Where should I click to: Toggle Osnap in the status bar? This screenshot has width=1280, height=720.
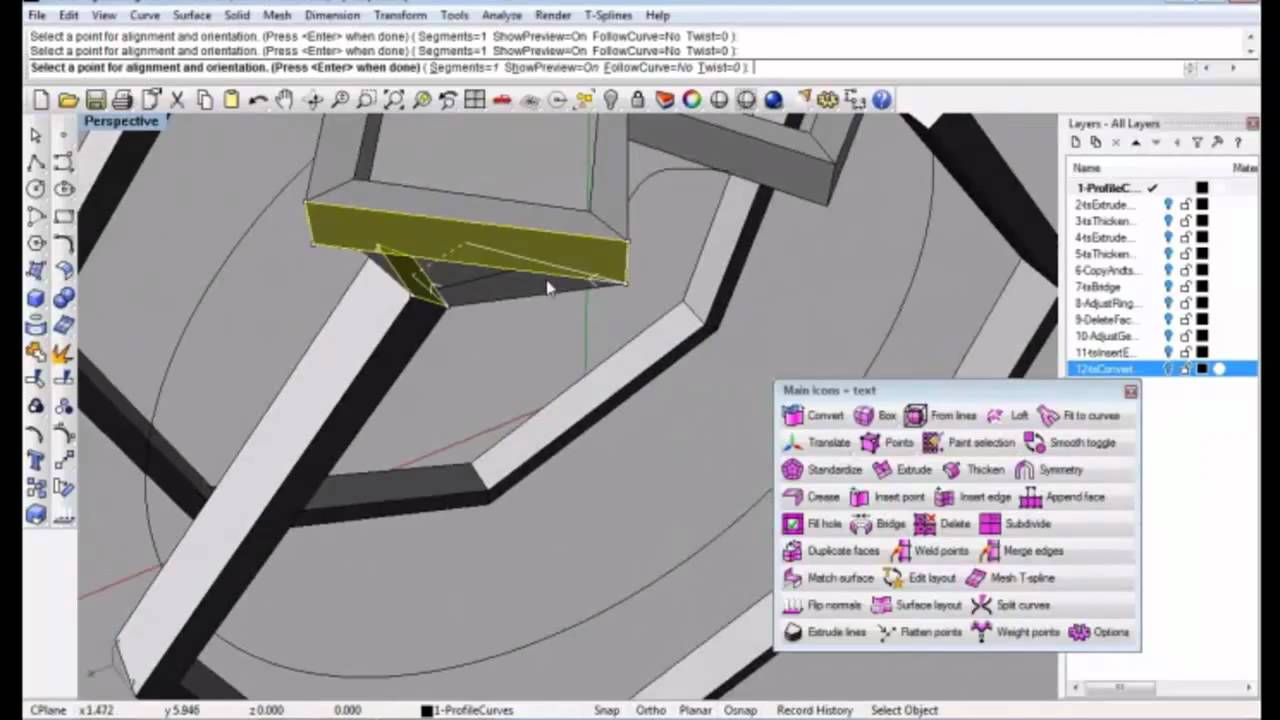[740, 710]
